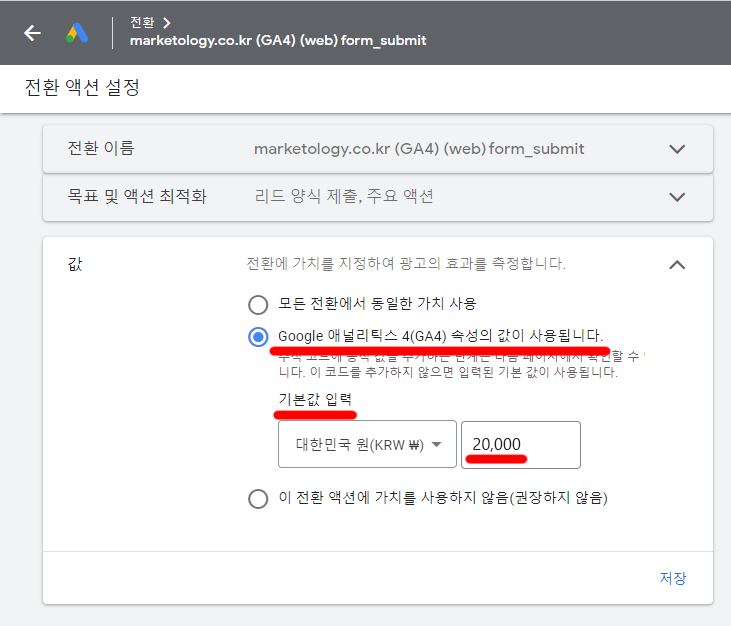Select 모든 전환에서 동일한 가치 사용 radio
The height and width of the screenshot is (626, 731).
click(258, 305)
